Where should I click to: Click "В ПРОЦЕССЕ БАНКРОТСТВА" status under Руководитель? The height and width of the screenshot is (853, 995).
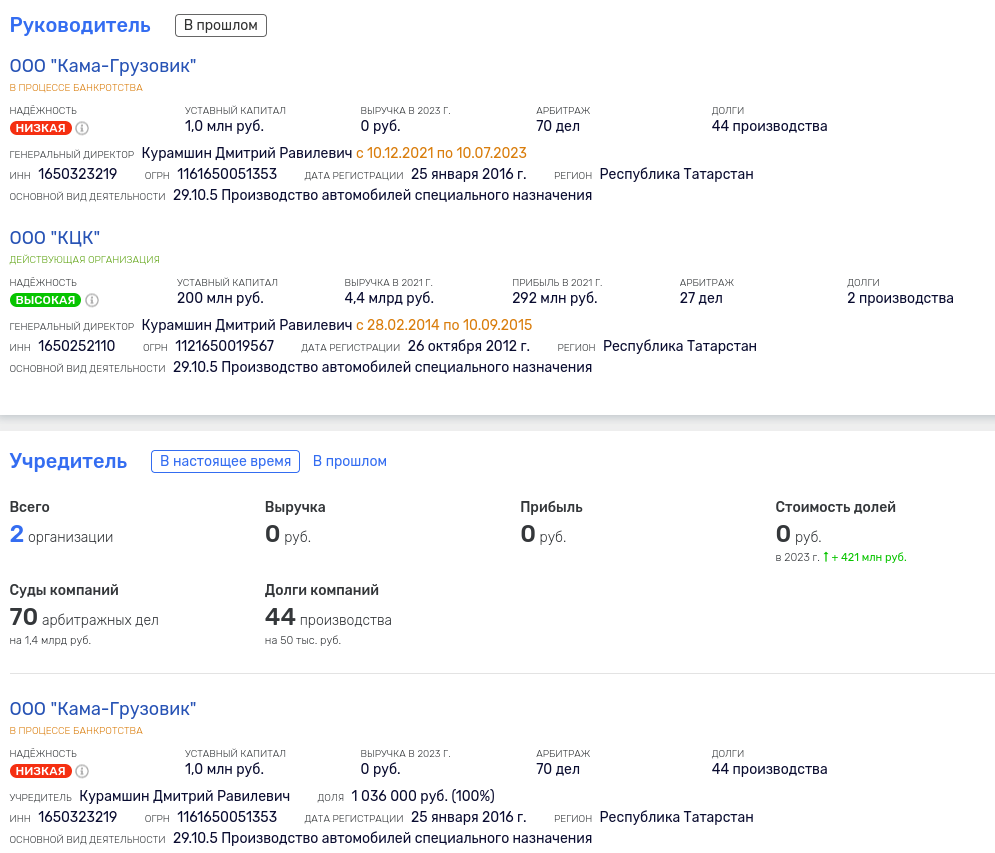[x=76, y=88]
